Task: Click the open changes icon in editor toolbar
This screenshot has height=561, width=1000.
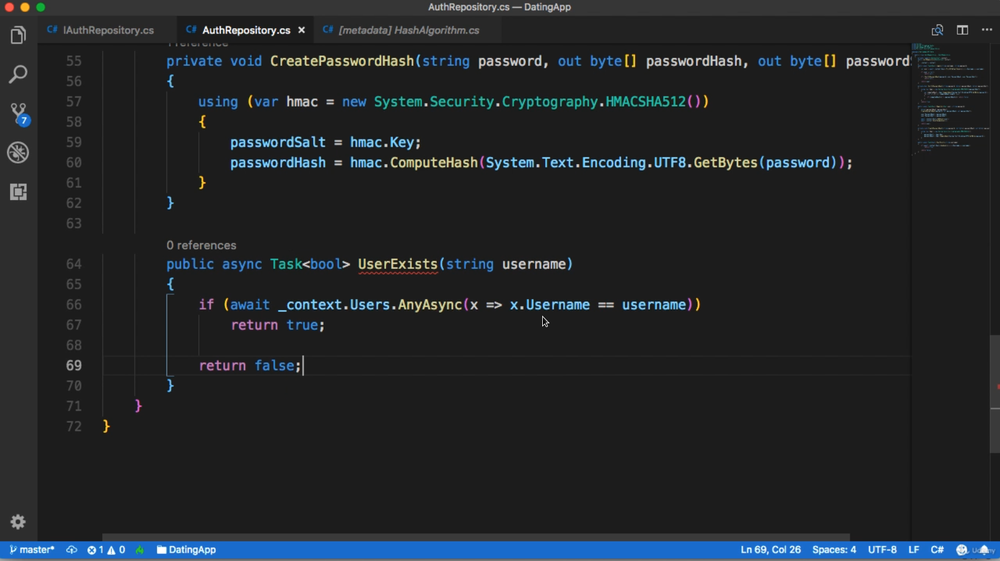Action: pyautogui.click(x=937, y=30)
